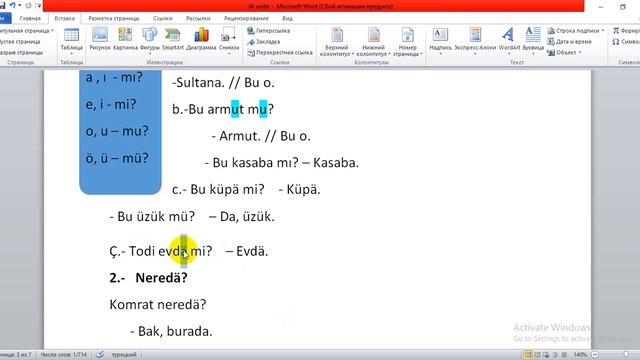The width and height of the screenshot is (640, 360).
Task: Click the Undo icon in quick access toolbar
Action: (x=13, y=5)
